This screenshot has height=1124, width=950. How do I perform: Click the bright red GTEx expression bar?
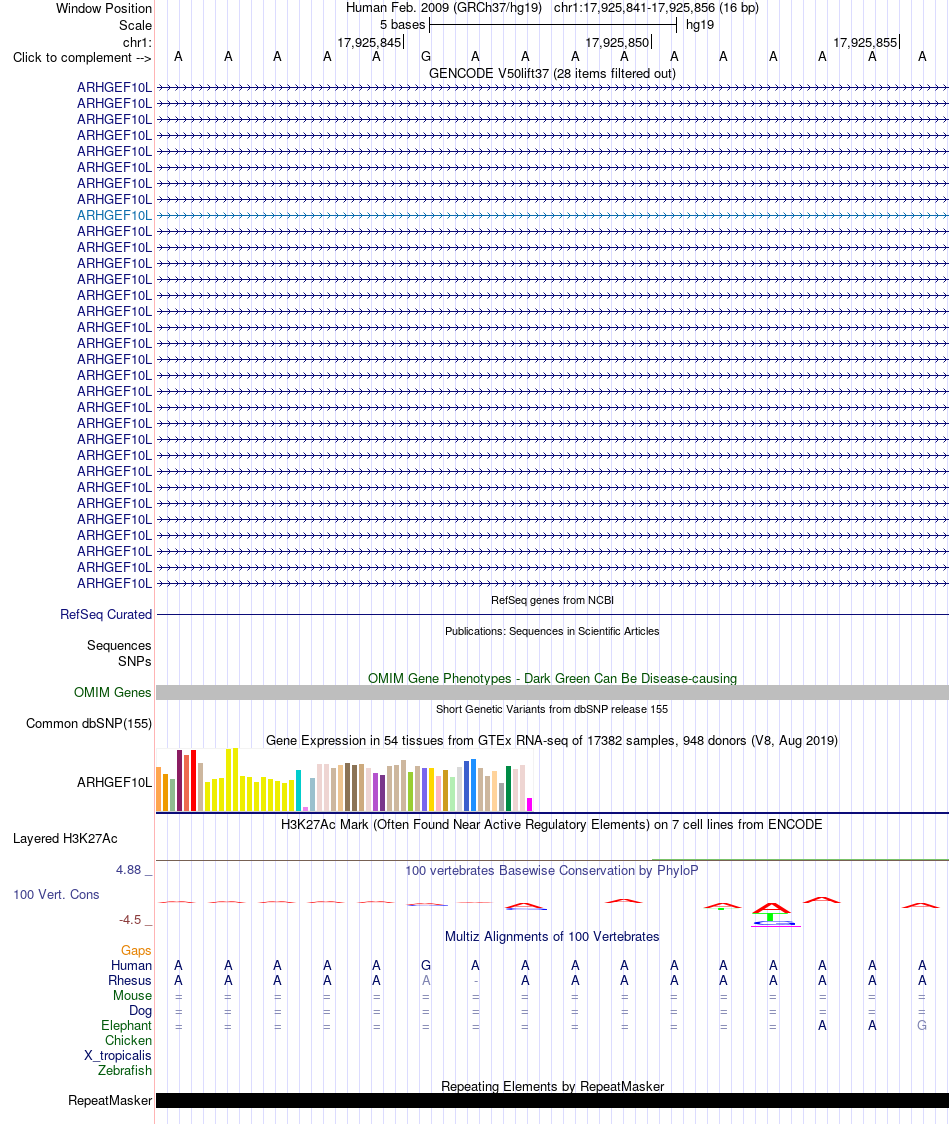pos(194,781)
